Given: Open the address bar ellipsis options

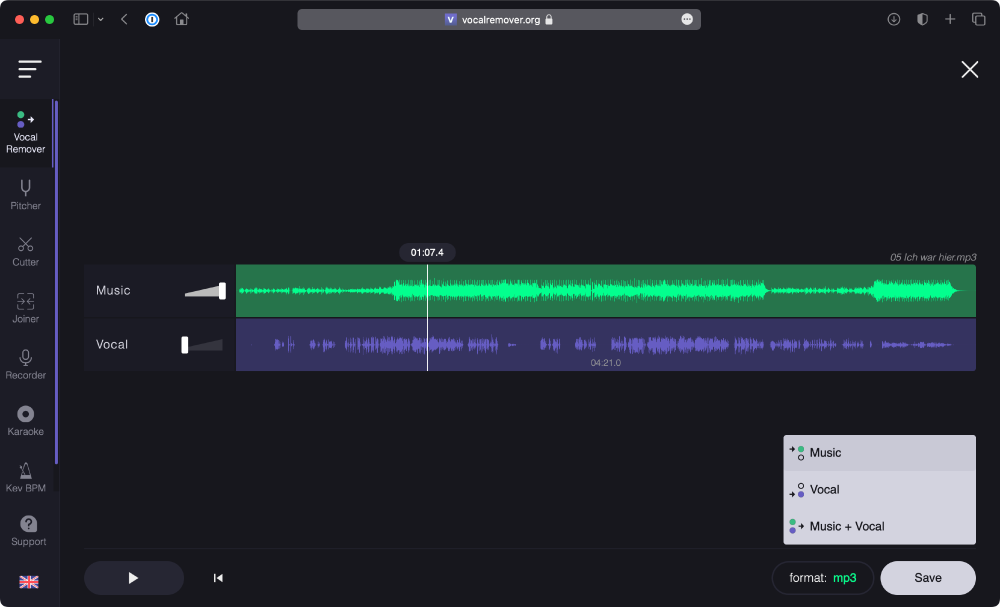Looking at the screenshot, I should pyautogui.click(x=687, y=20).
